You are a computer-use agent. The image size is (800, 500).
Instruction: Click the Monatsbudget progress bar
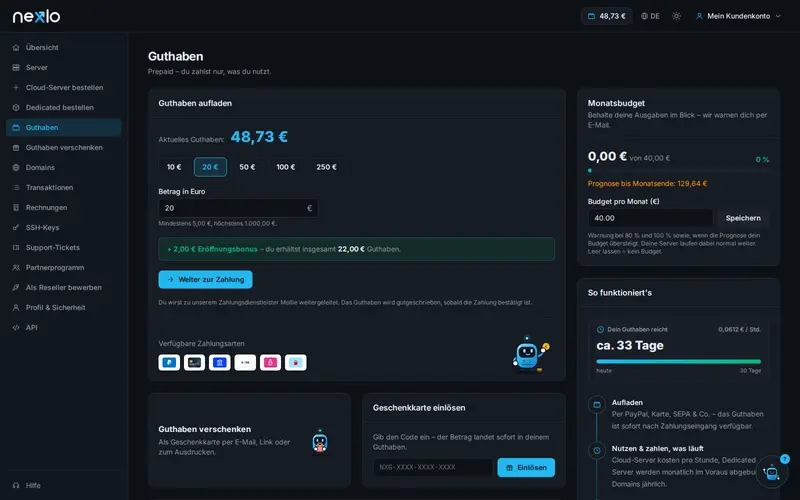pos(678,170)
